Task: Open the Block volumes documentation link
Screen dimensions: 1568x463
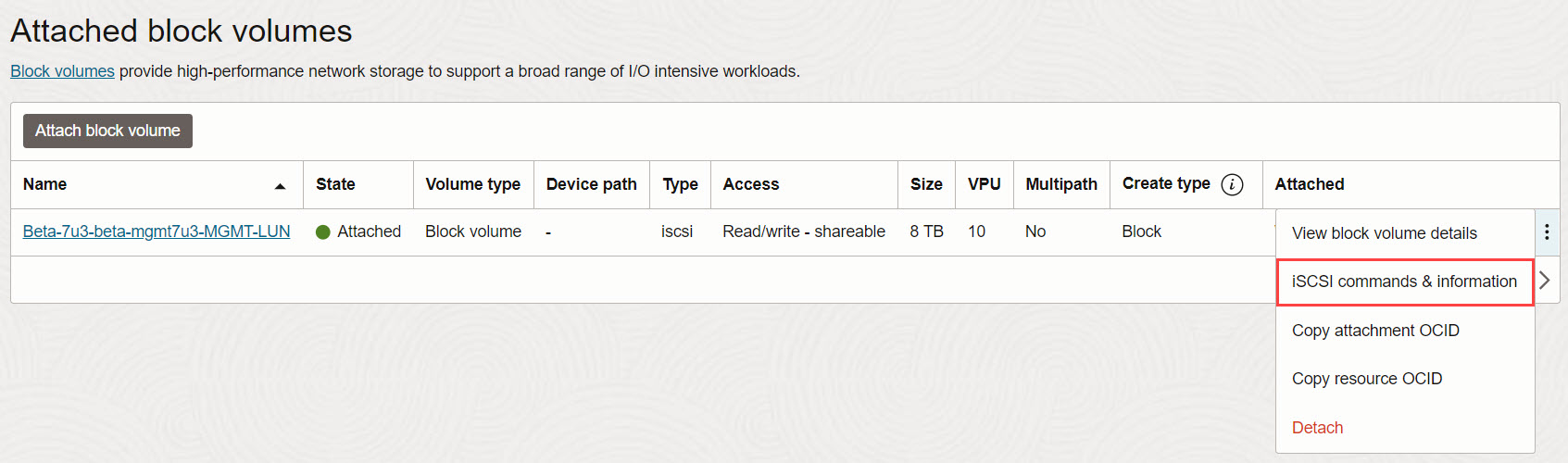Action: (x=62, y=71)
